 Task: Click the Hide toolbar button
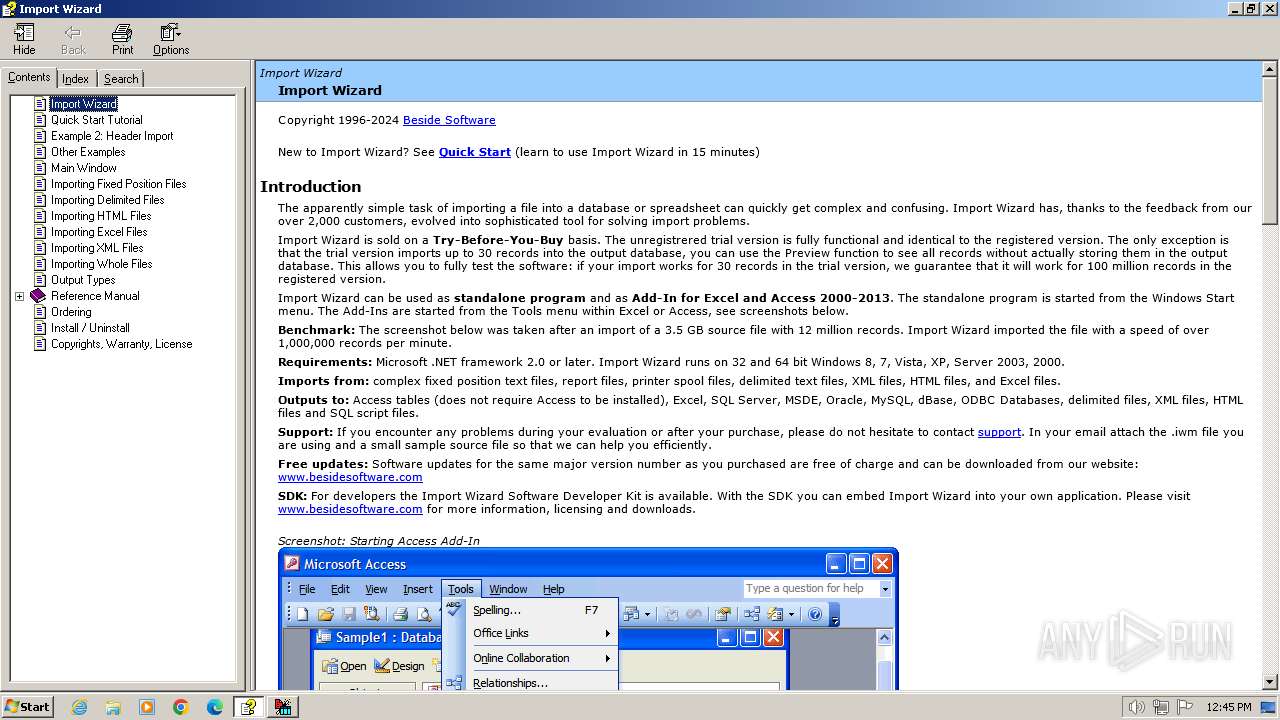pos(24,39)
